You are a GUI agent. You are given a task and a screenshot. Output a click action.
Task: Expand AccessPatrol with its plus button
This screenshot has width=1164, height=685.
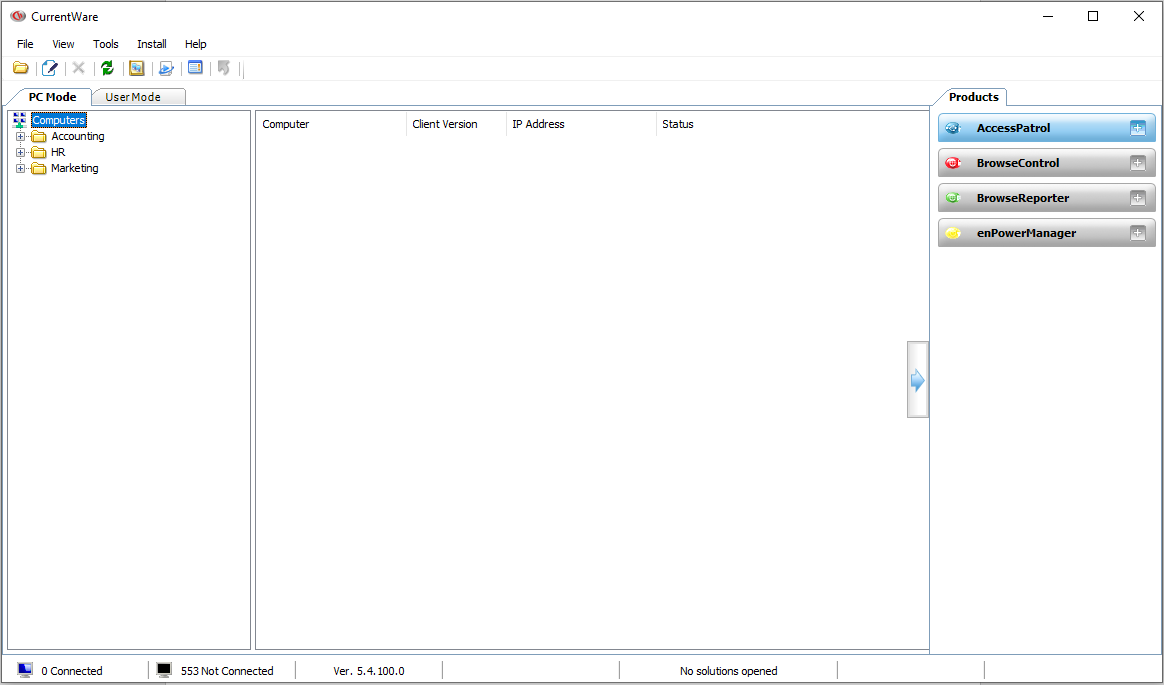click(x=1137, y=128)
